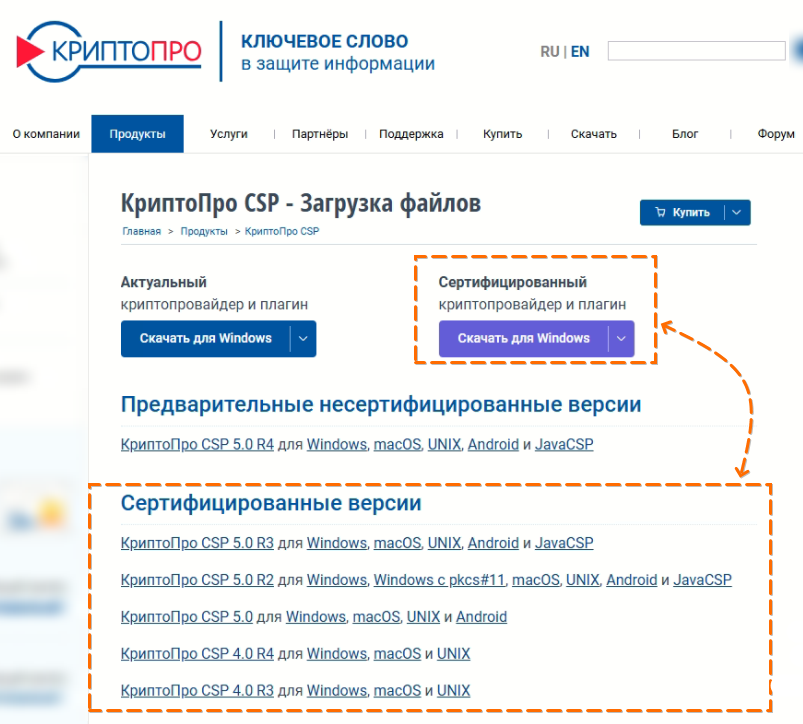Click the slogan text Ключевое слово
Image resolution: width=803 pixels, height=724 pixels.
coord(325,41)
